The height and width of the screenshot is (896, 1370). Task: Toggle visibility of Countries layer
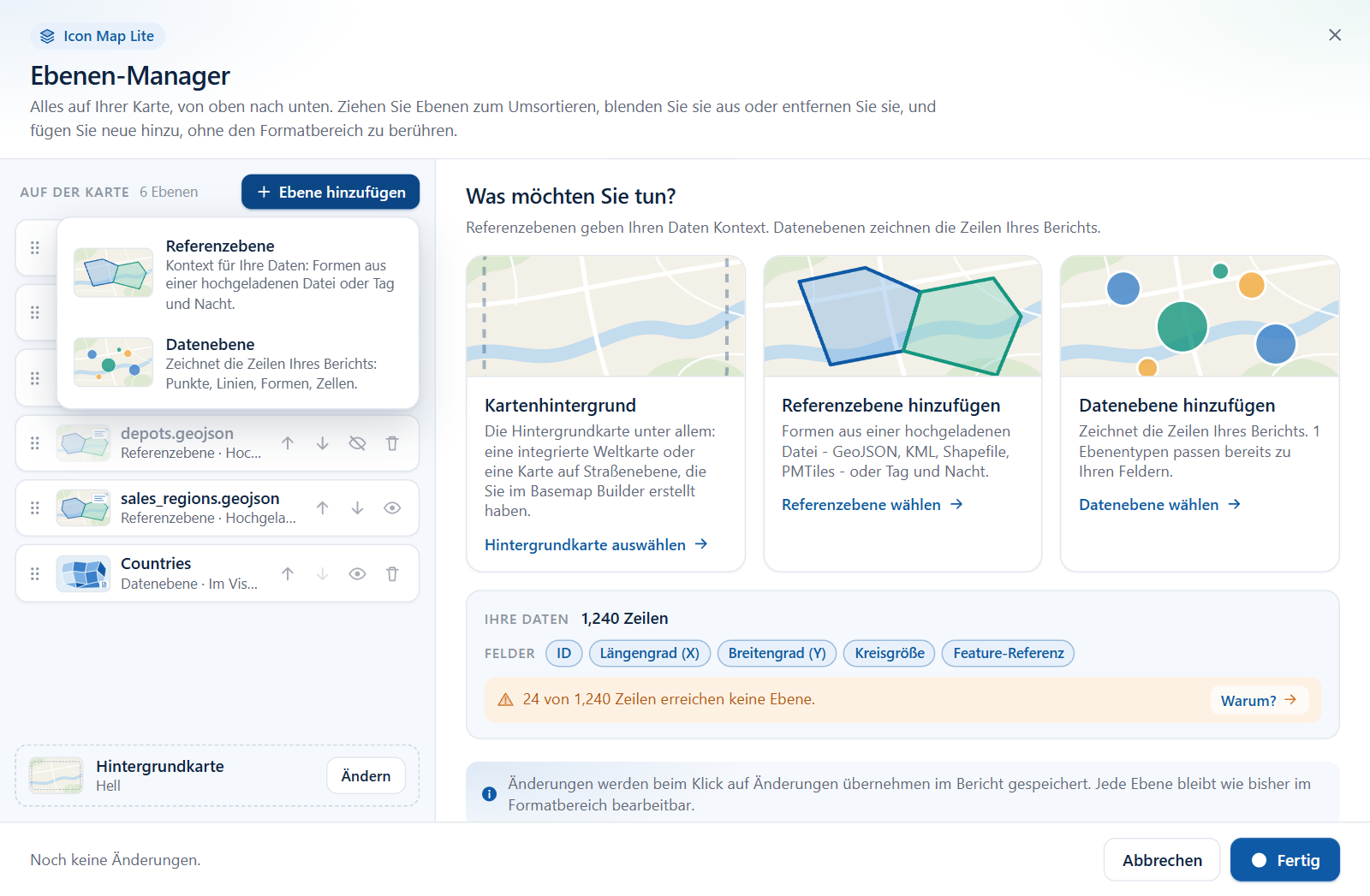pyautogui.click(x=357, y=573)
